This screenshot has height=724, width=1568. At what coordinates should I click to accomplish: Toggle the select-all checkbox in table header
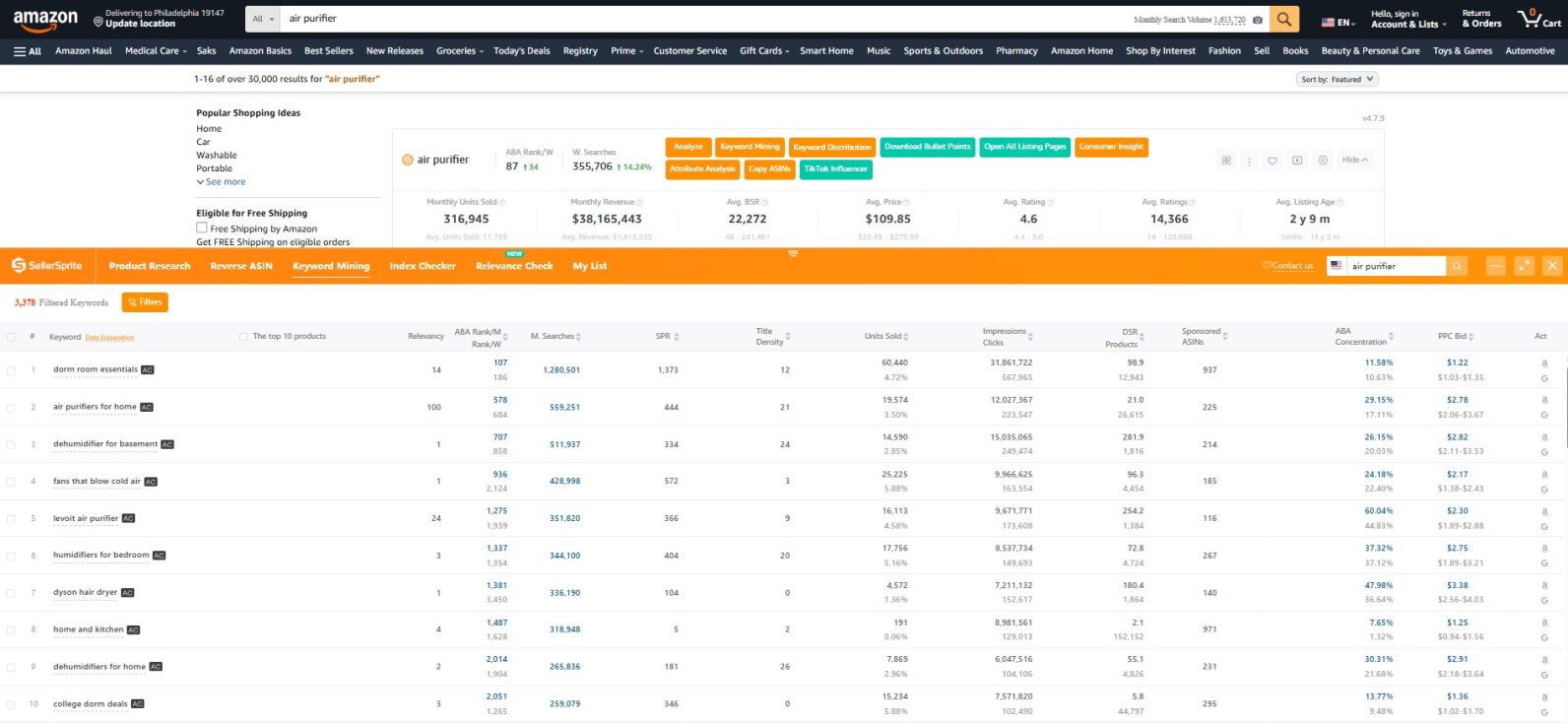tap(11, 337)
